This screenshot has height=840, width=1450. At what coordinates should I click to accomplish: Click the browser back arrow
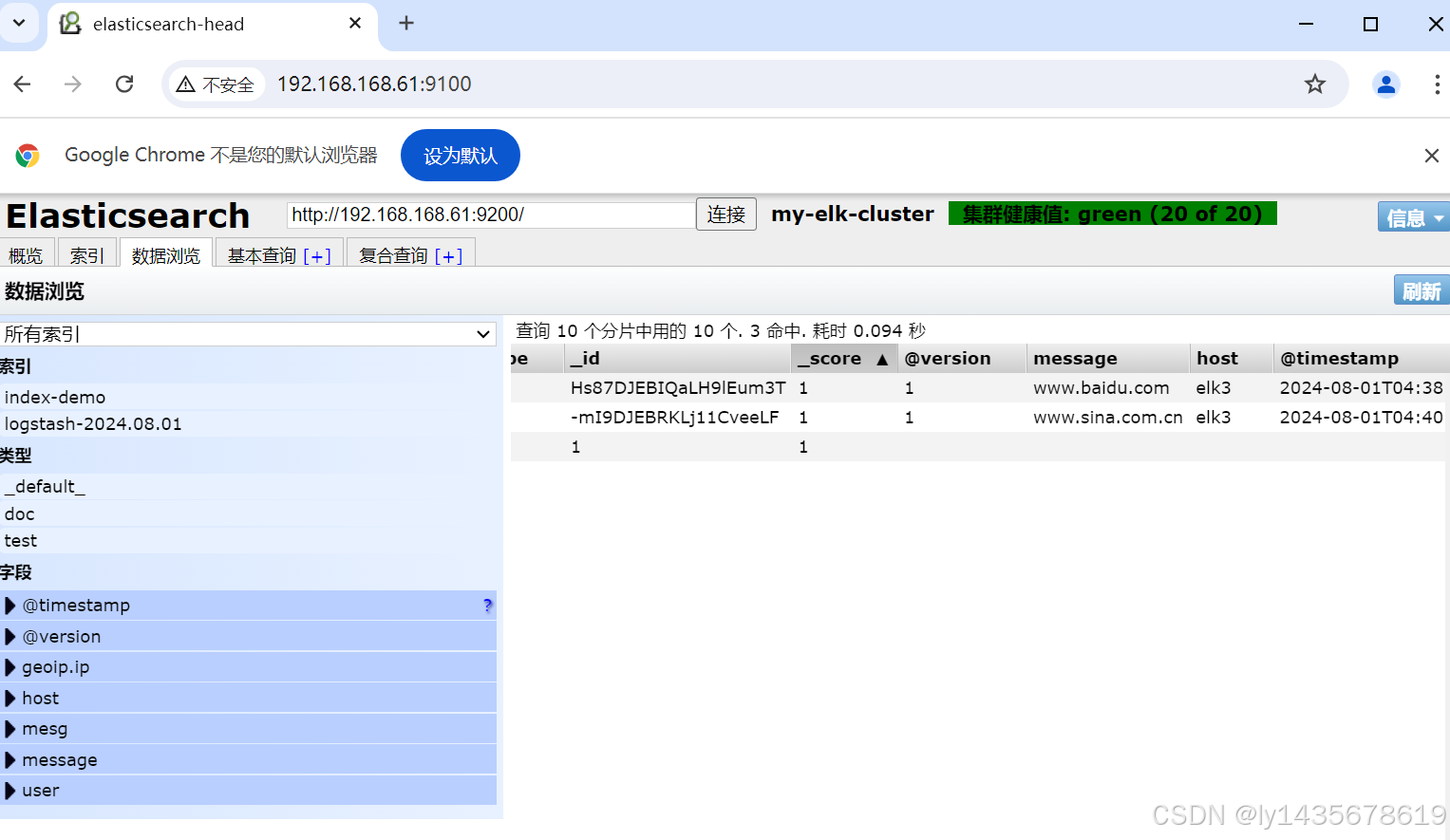pyautogui.click(x=23, y=84)
